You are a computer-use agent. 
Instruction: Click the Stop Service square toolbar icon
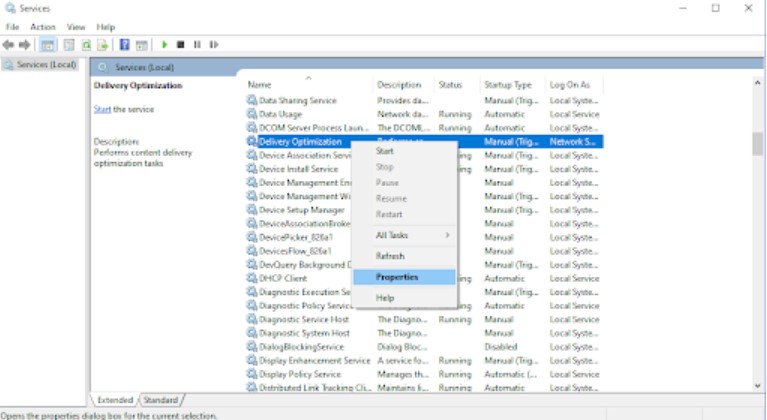pyautogui.click(x=180, y=44)
